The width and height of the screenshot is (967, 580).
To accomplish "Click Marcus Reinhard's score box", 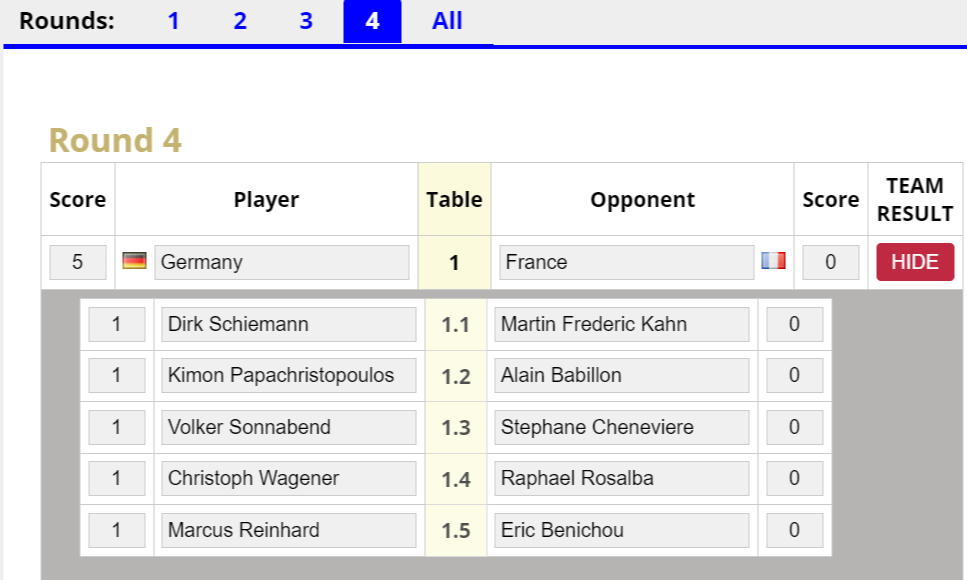I will pos(117,531).
